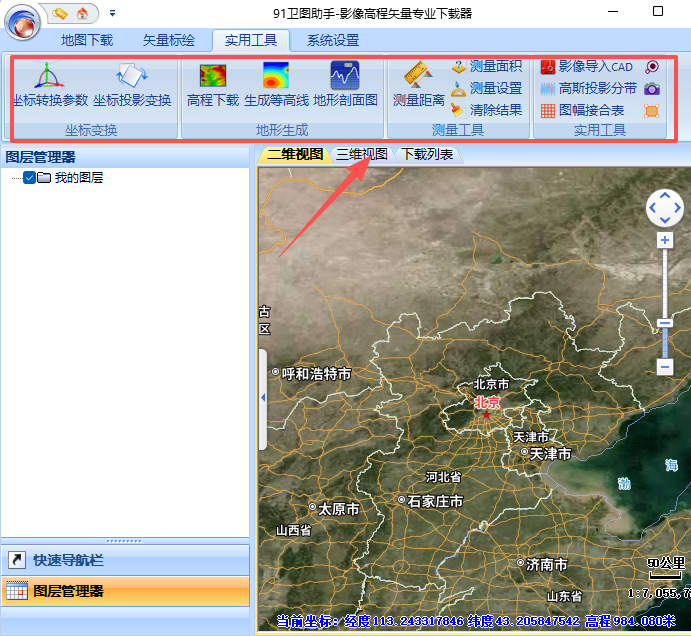Click the 山西省 province label on map
This screenshot has height=636, width=691.
pyautogui.click(x=293, y=530)
